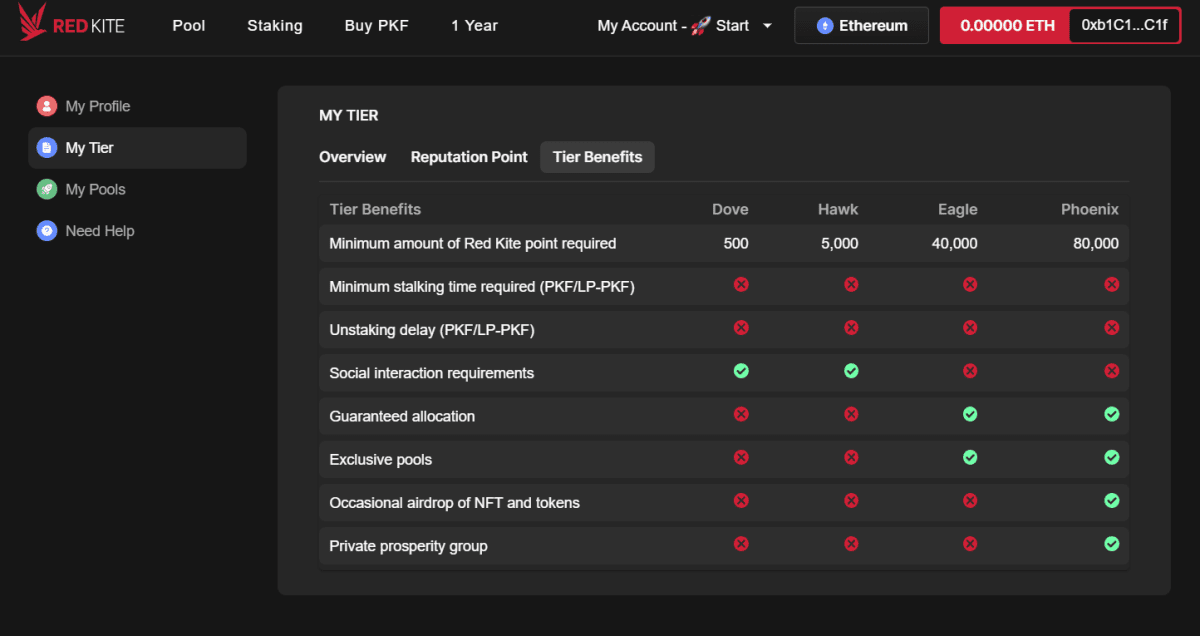
Task: Click the Eagle column header
Action: point(958,209)
